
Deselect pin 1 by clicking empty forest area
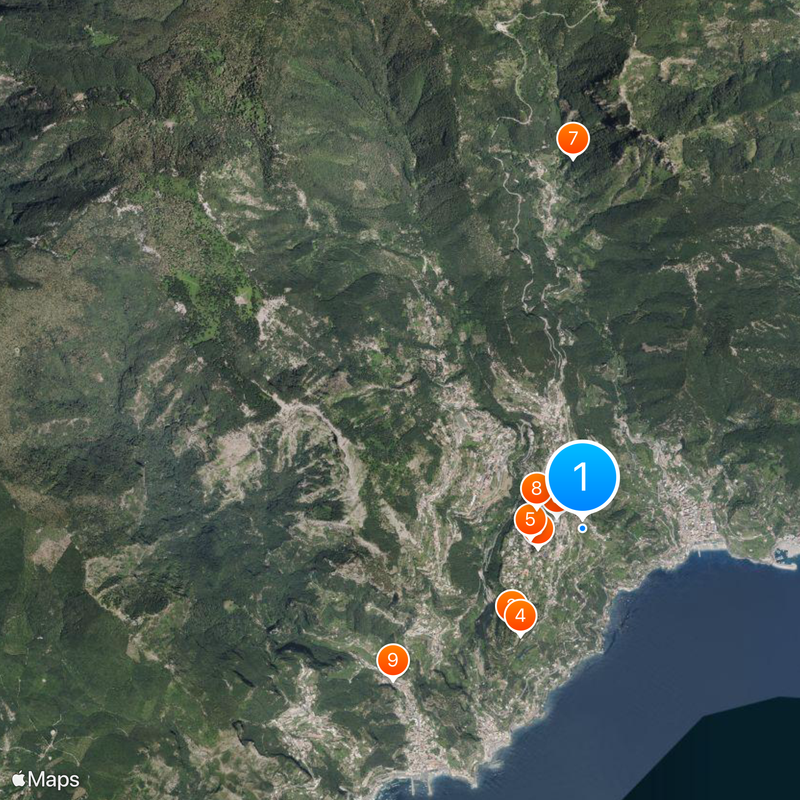tap(200, 250)
